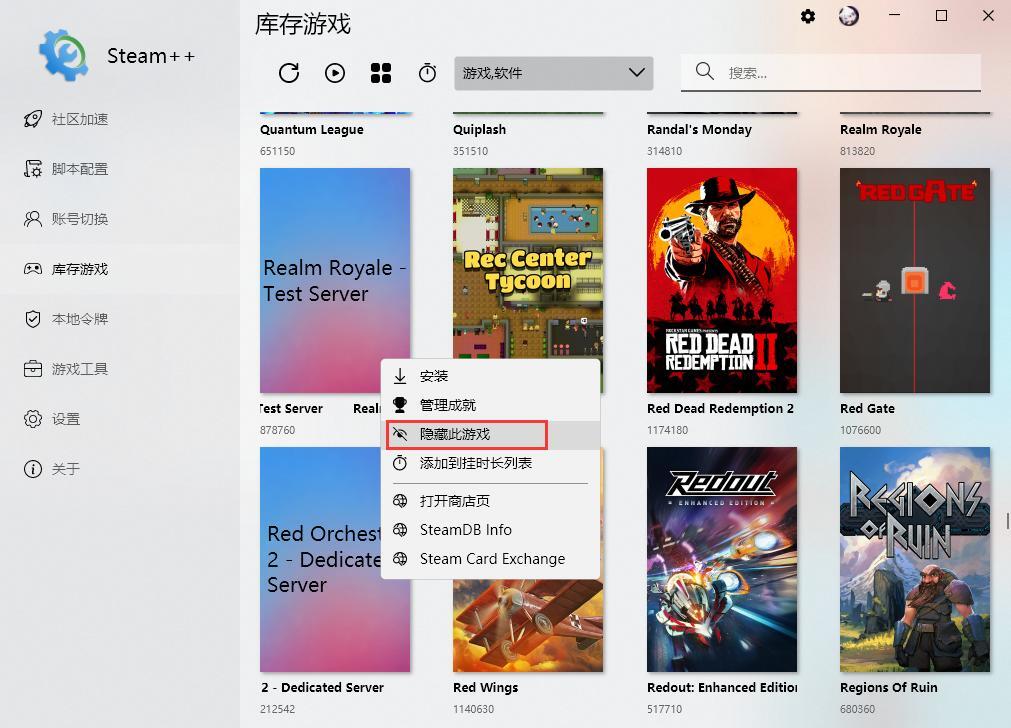
Task: Click app ID 651150
Action: 277,151
